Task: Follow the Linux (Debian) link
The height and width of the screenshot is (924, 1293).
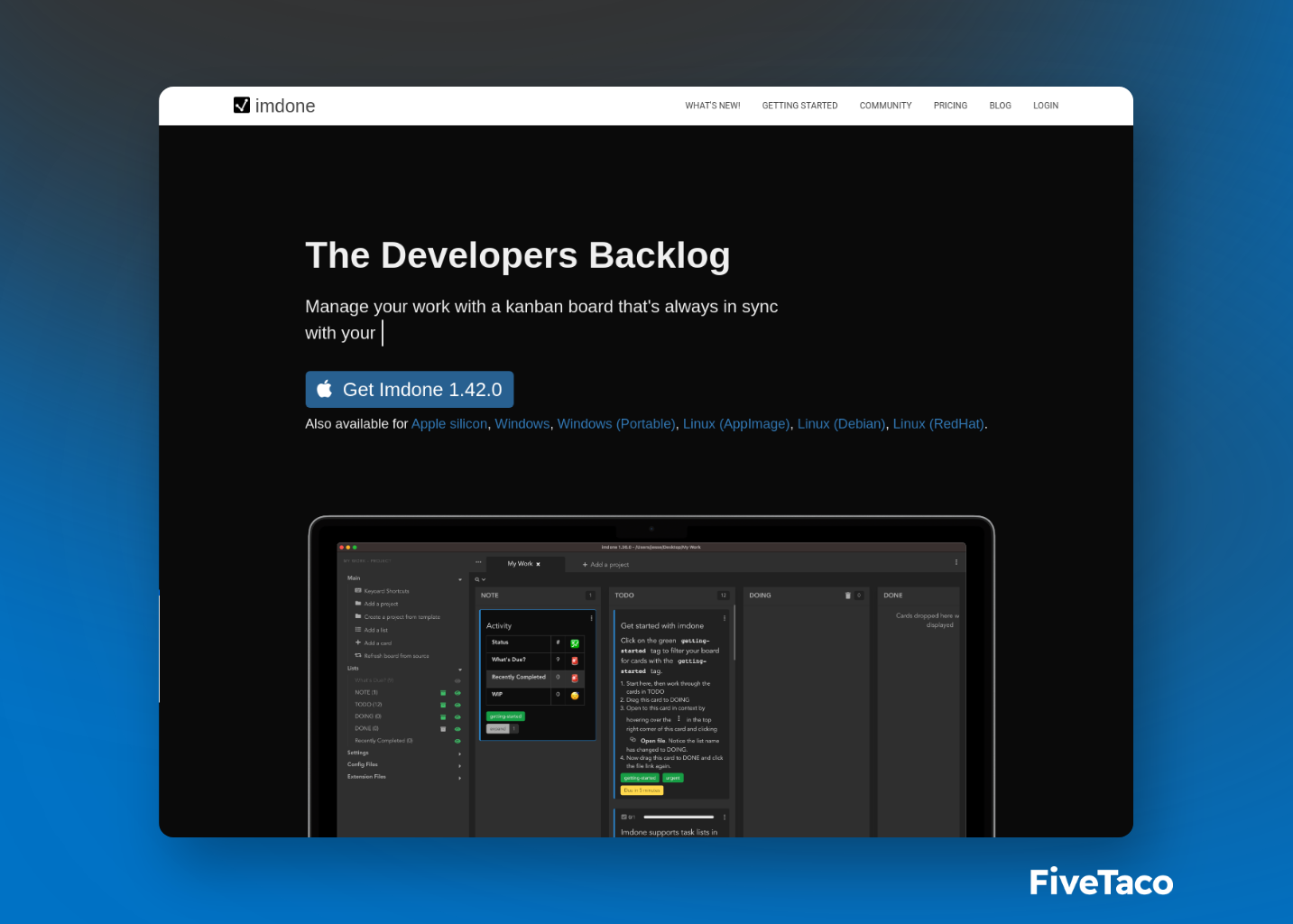Action: pyautogui.click(x=842, y=424)
